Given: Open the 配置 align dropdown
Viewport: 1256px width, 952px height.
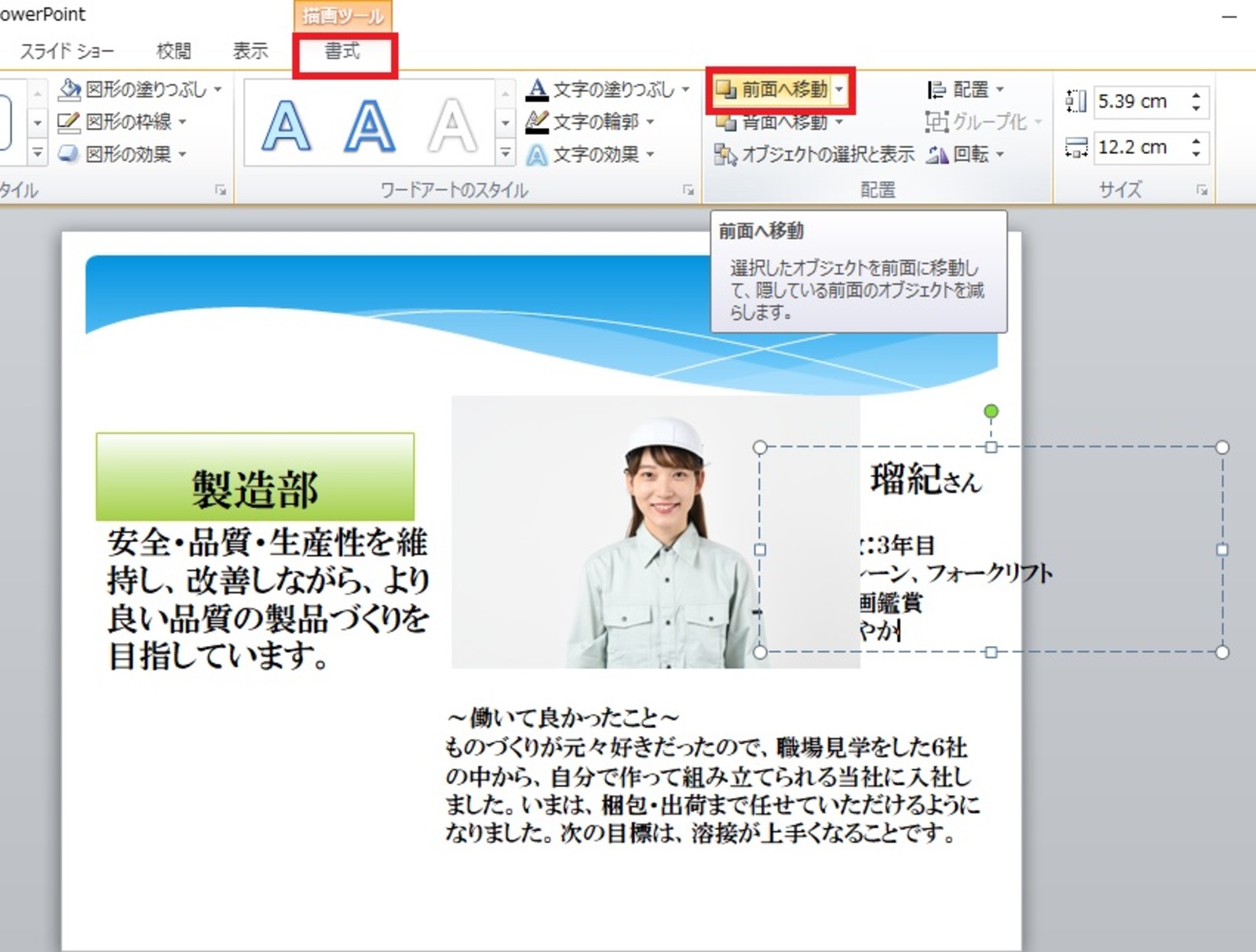Looking at the screenshot, I should 966,89.
